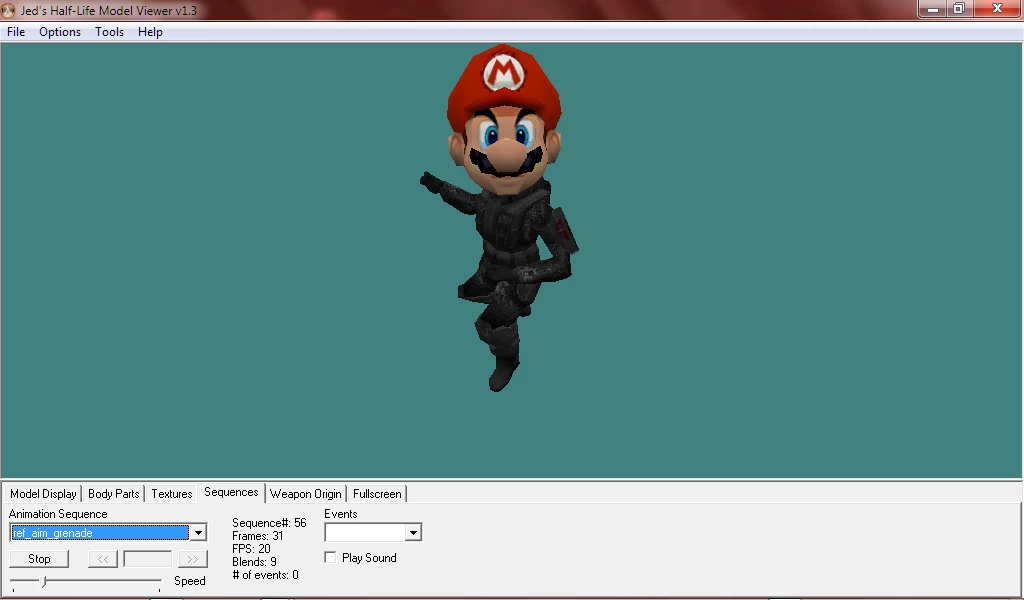Switch to the Body Parts tab
Image resolution: width=1024 pixels, height=600 pixels.
pyautogui.click(x=114, y=494)
